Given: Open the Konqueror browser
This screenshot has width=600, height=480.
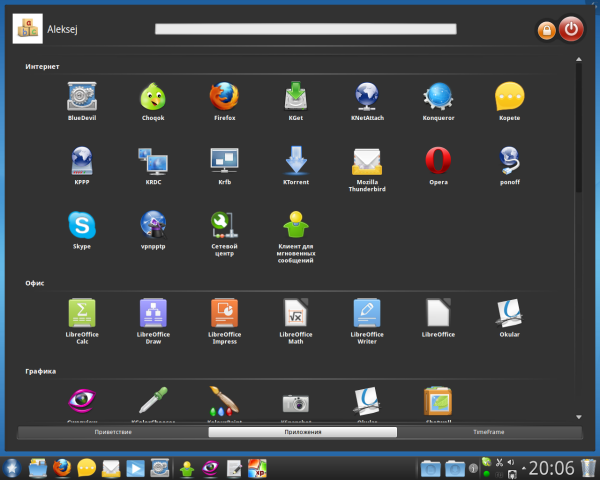Looking at the screenshot, I should tap(438, 101).
